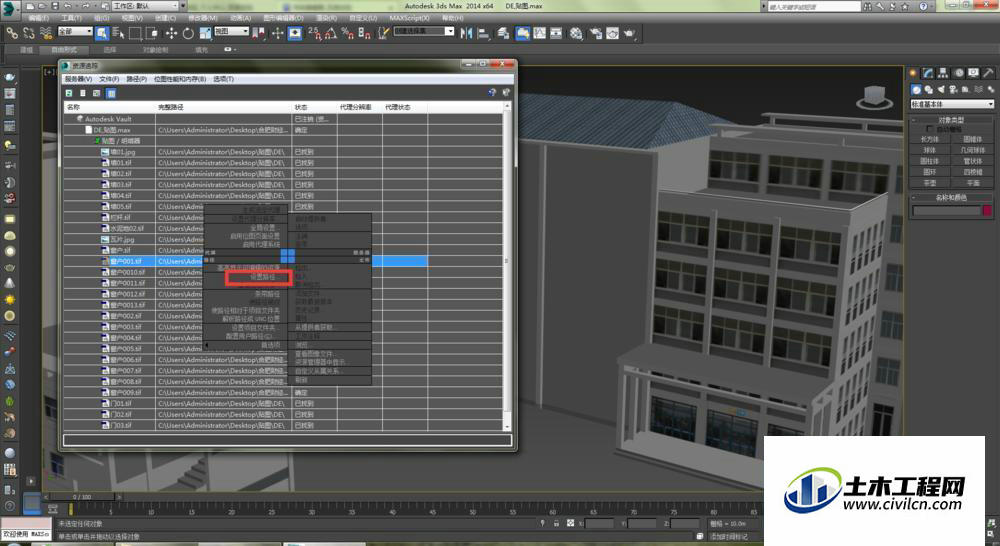Select the Lights category icon

[x=941, y=90]
